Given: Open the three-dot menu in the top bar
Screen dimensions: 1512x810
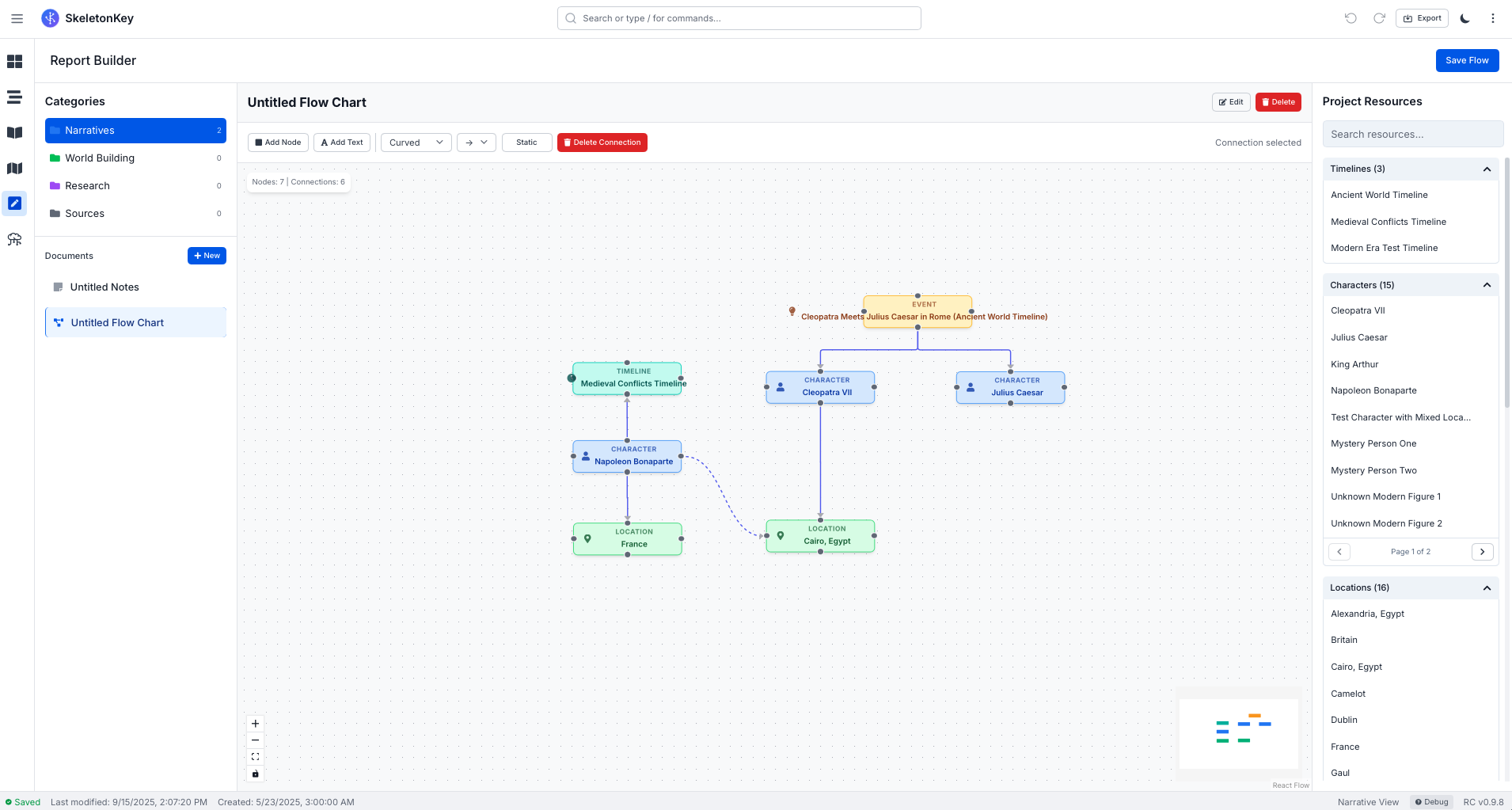Looking at the screenshot, I should tap(1493, 17).
